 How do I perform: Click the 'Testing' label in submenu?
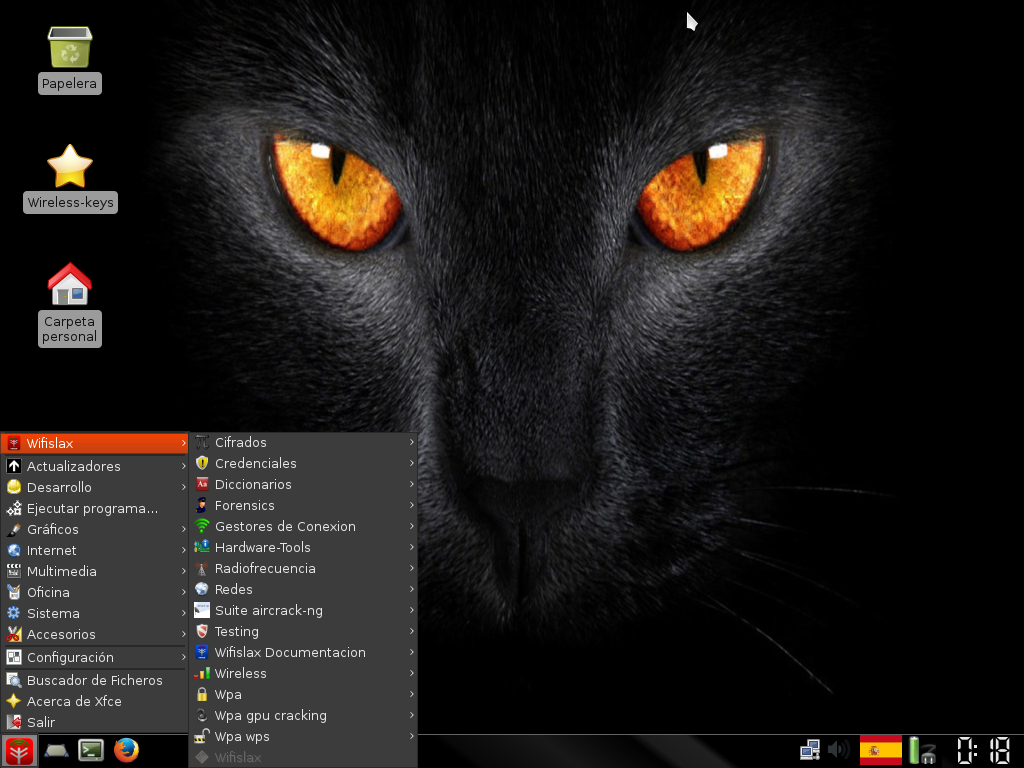tap(236, 632)
